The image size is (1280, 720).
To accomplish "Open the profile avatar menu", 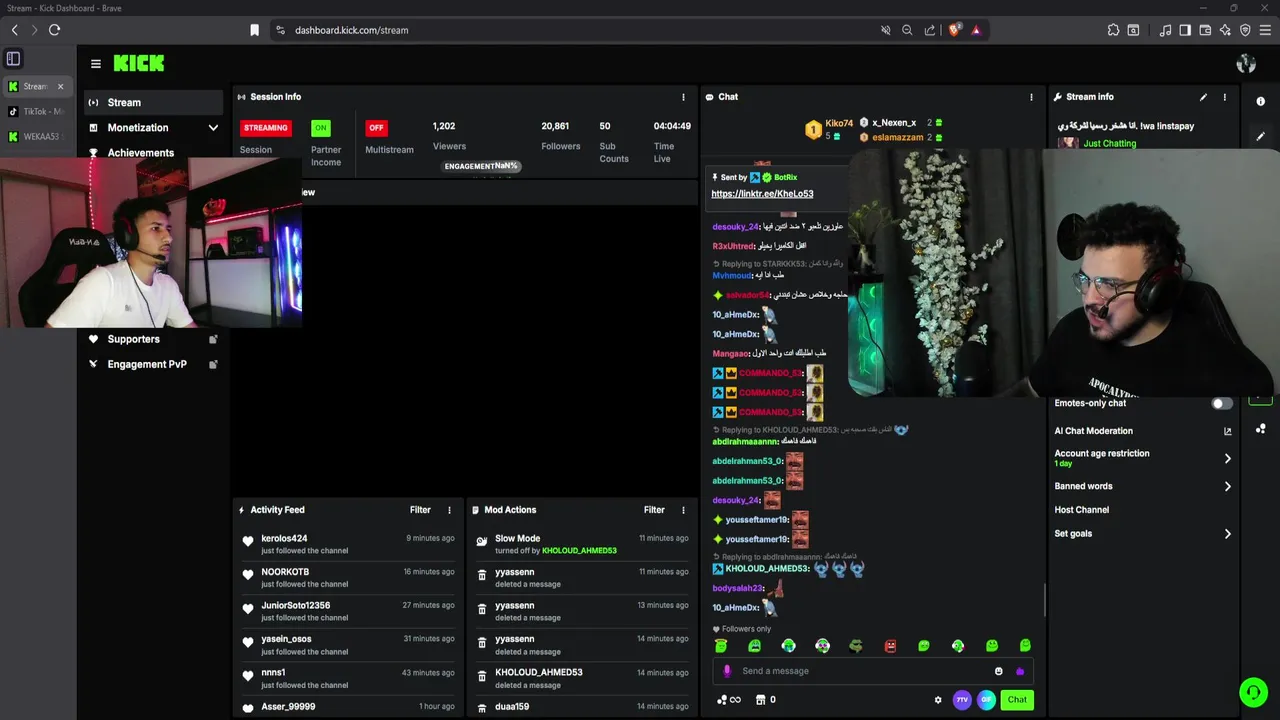I will [1246, 64].
